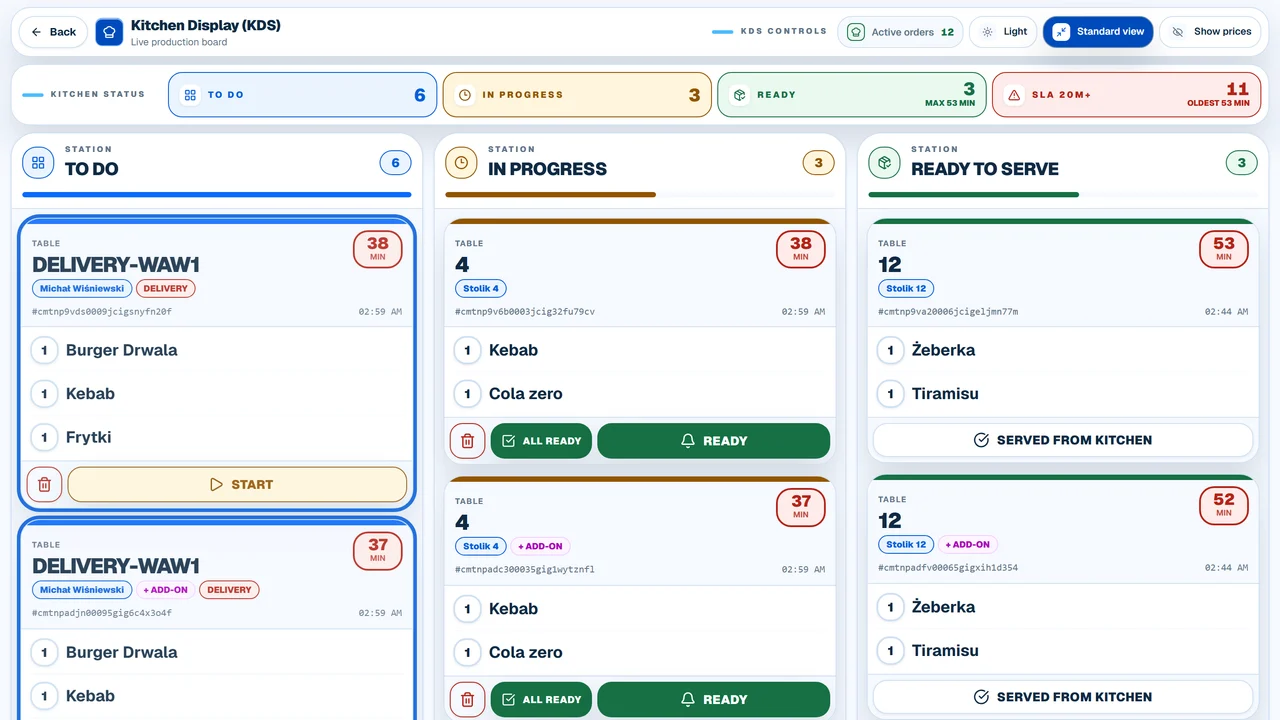The width and height of the screenshot is (1280, 720).
Task: Click READY bell button on table 4 38 min order
Action: coord(714,441)
